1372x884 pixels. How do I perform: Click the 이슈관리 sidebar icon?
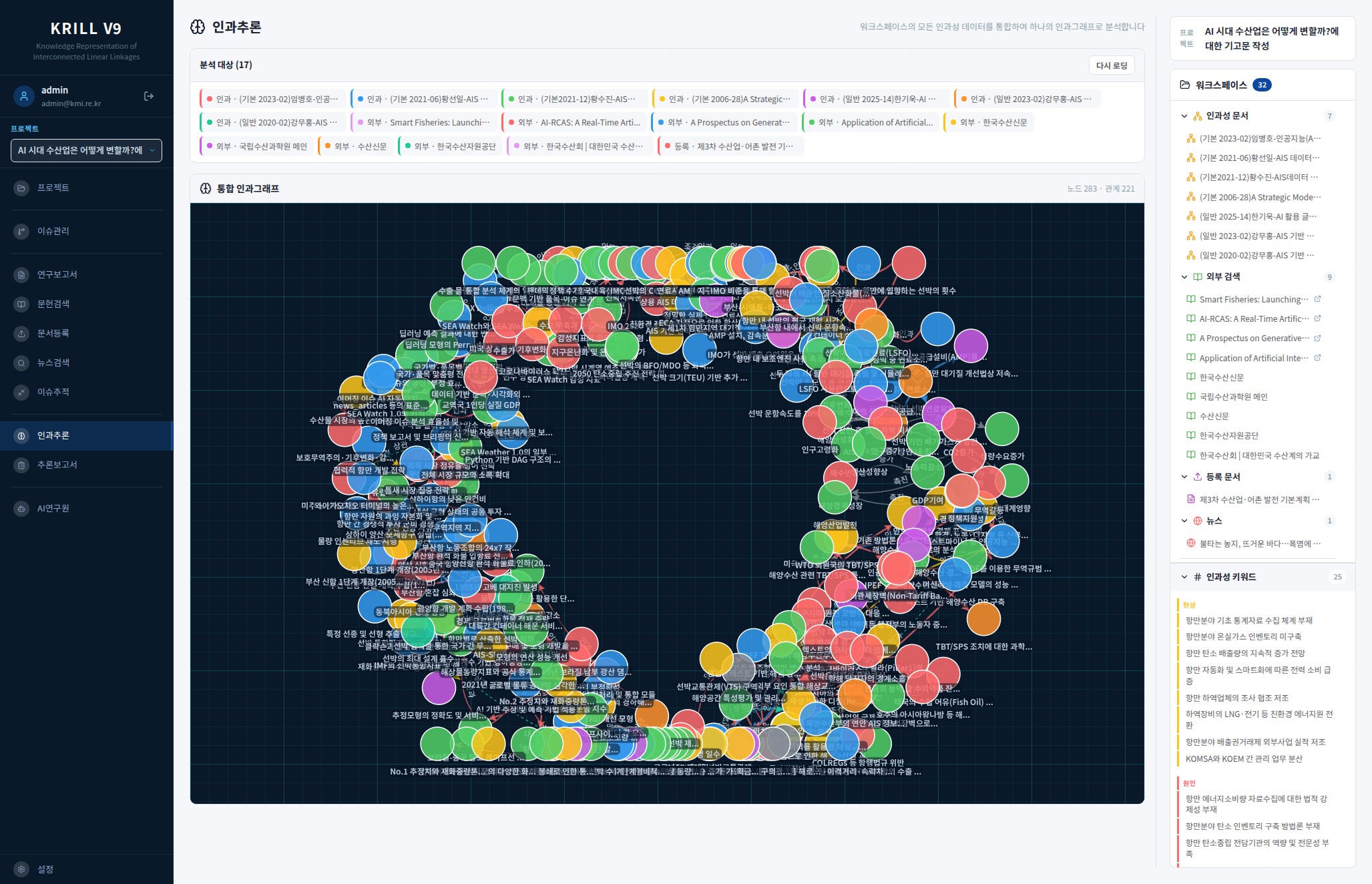pos(21,231)
